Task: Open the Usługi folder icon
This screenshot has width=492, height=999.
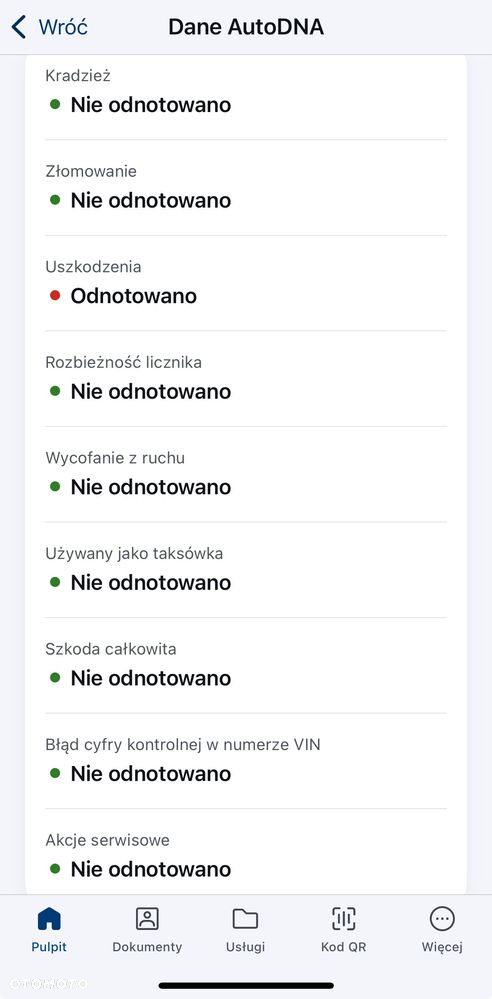Action: [245, 919]
